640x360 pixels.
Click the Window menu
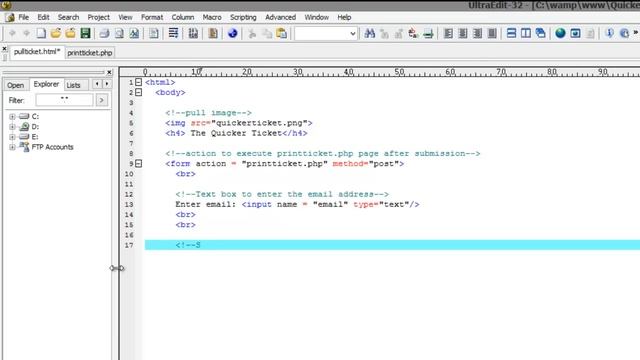tap(316, 17)
